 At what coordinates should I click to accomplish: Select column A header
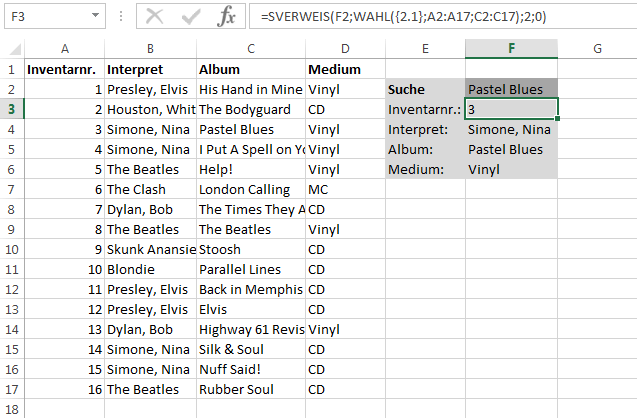tap(65, 49)
